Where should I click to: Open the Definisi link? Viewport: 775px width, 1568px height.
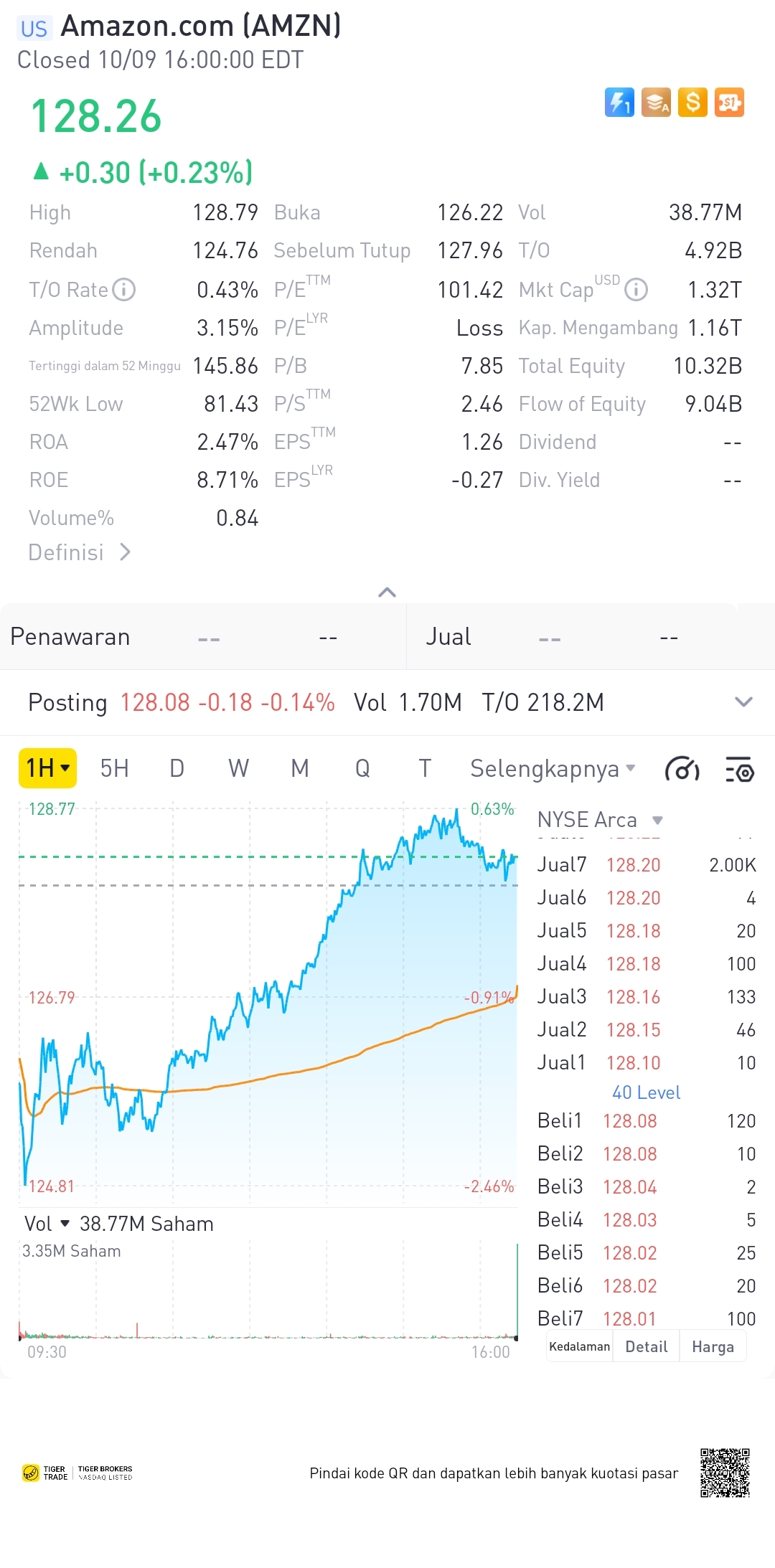click(x=79, y=552)
